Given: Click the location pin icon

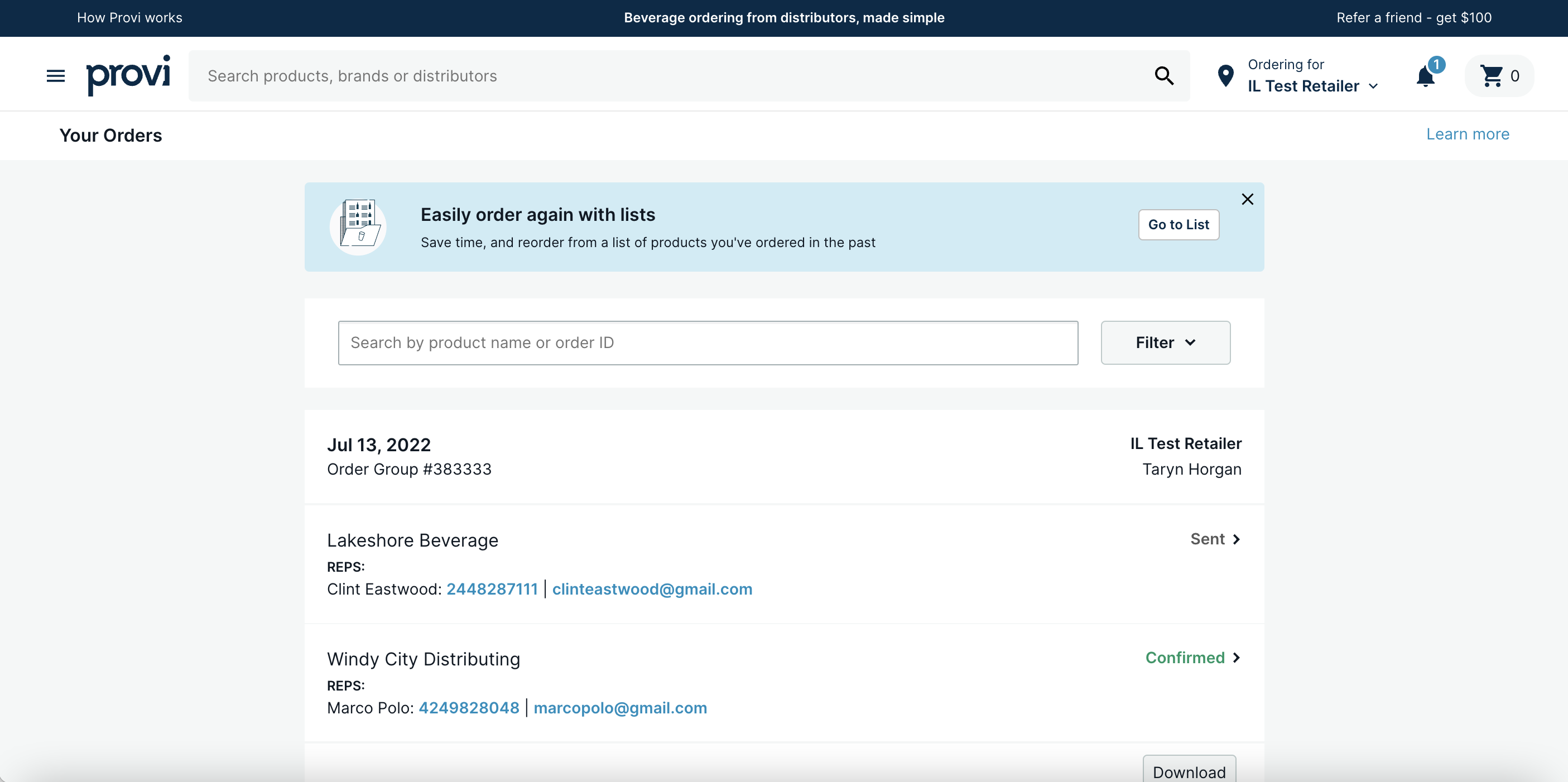Looking at the screenshot, I should point(1225,76).
